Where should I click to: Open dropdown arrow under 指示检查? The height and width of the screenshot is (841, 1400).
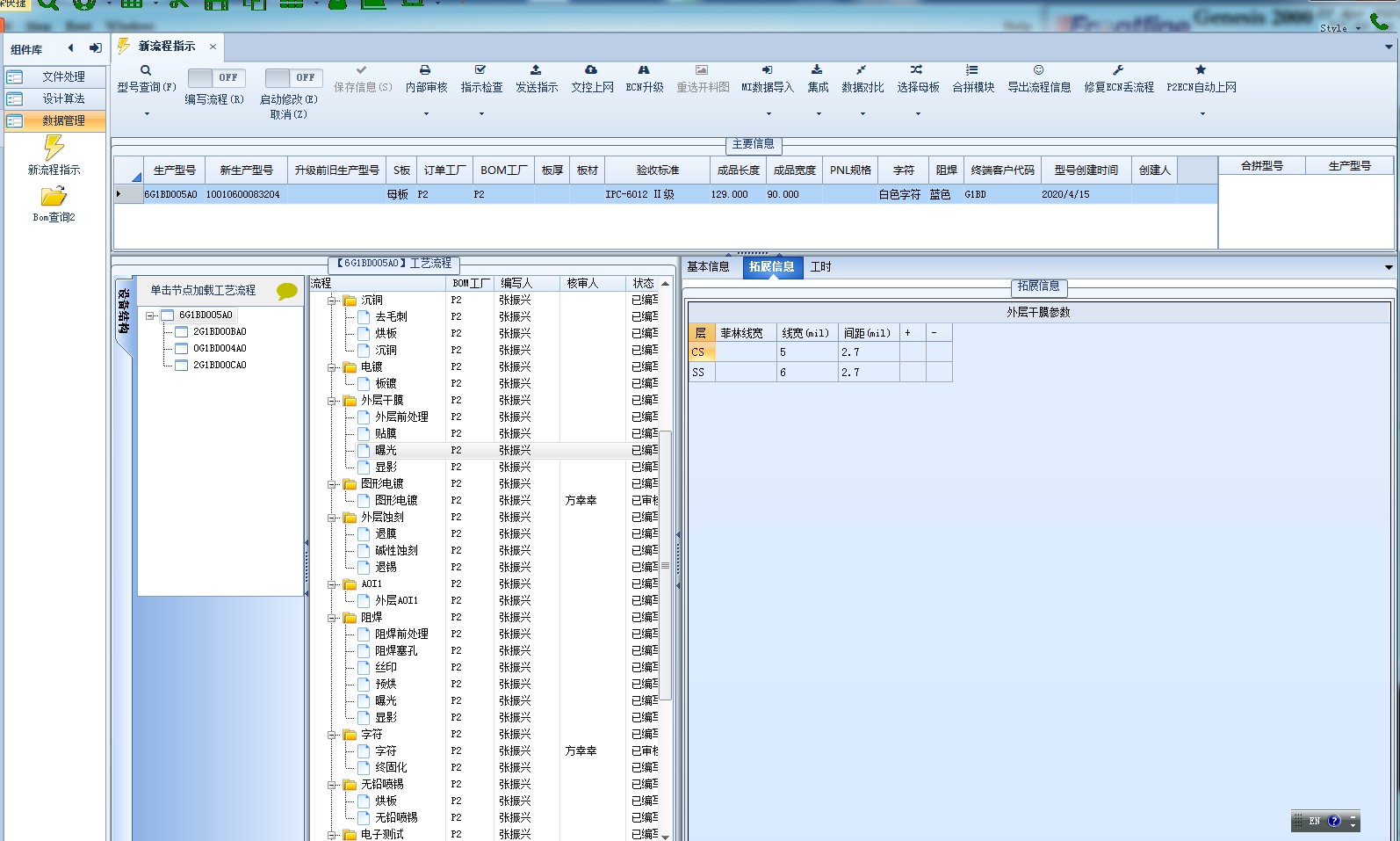point(481,113)
